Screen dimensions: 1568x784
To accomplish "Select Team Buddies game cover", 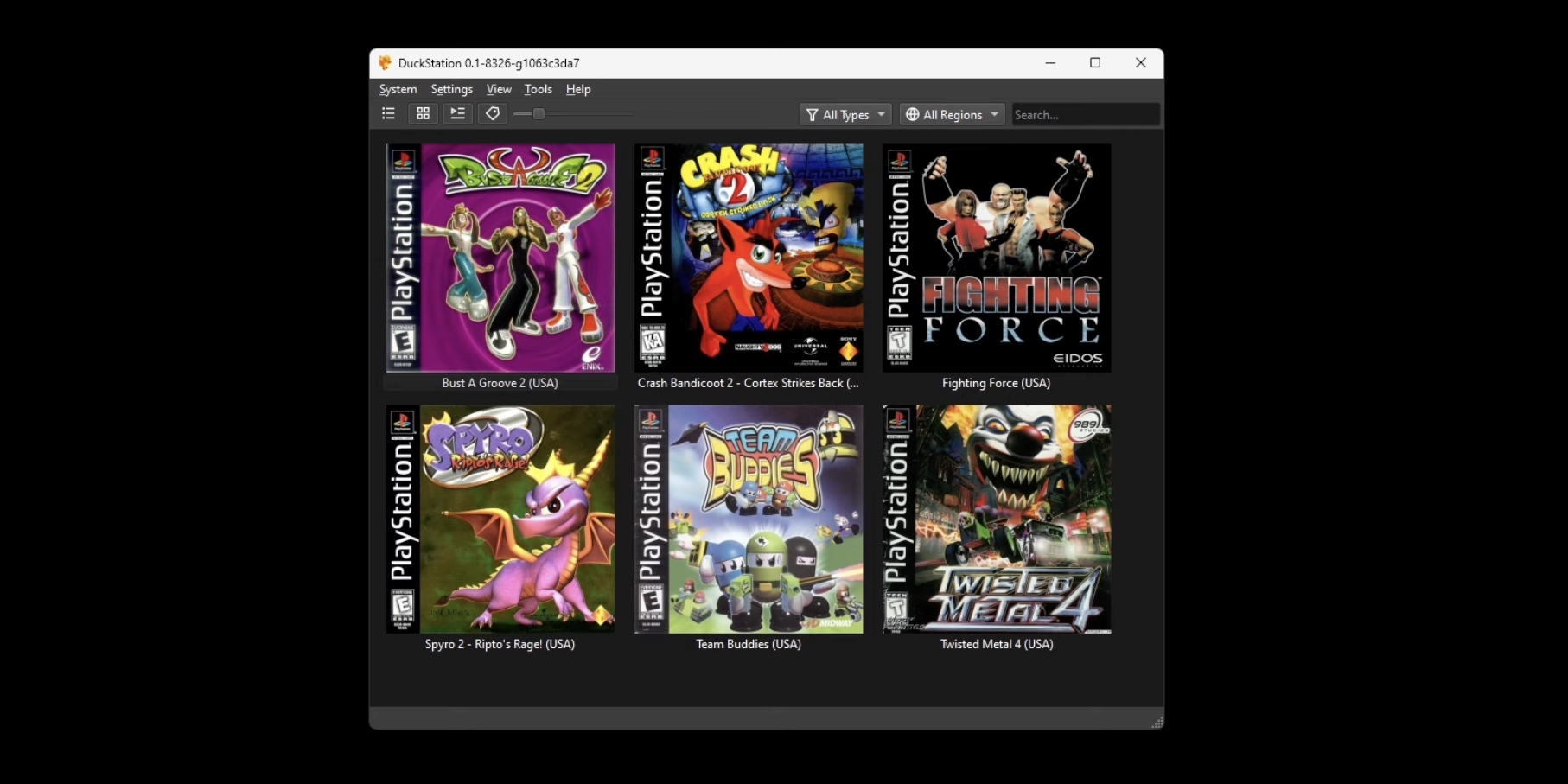I will point(749,519).
